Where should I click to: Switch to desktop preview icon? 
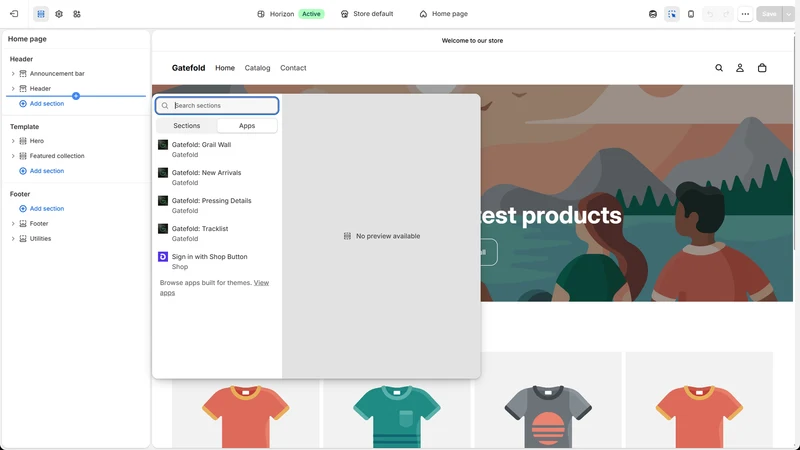click(x=653, y=14)
